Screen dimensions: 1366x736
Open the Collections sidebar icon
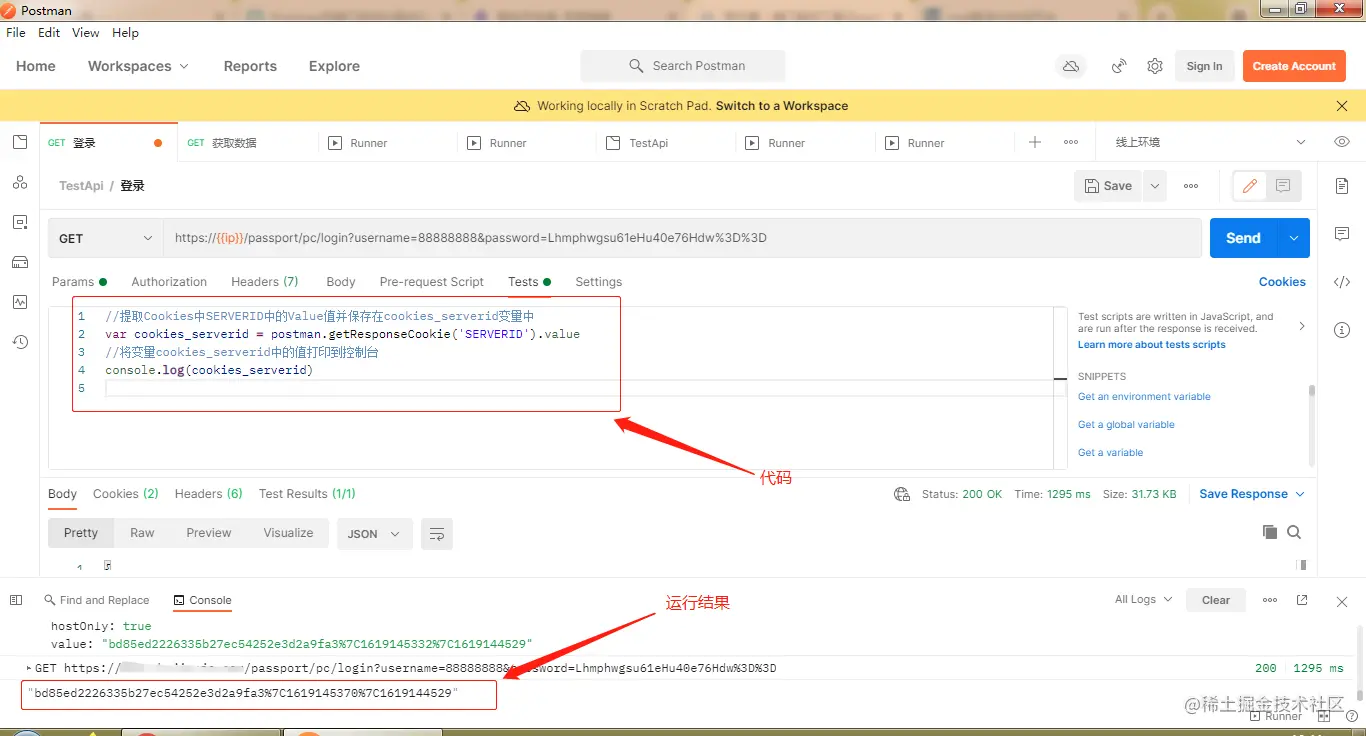(20, 142)
